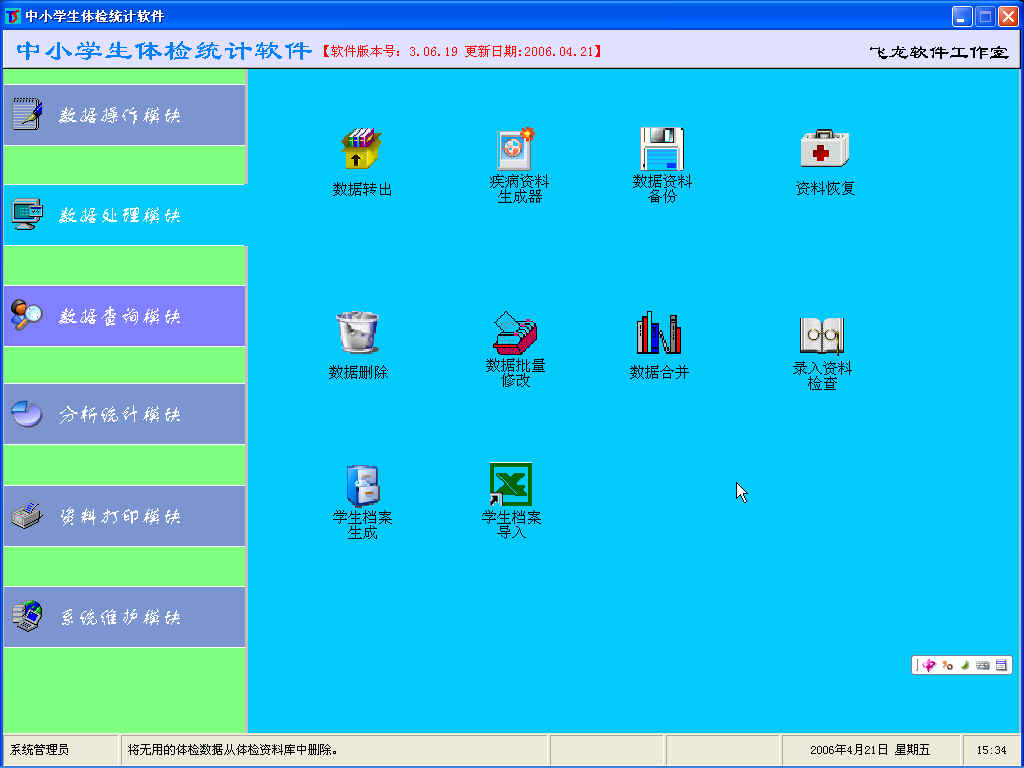Select the 数据处理模块 sidebar tab
The width and height of the screenshot is (1024, 768).
pyautogui.click(x=124, y=215)
